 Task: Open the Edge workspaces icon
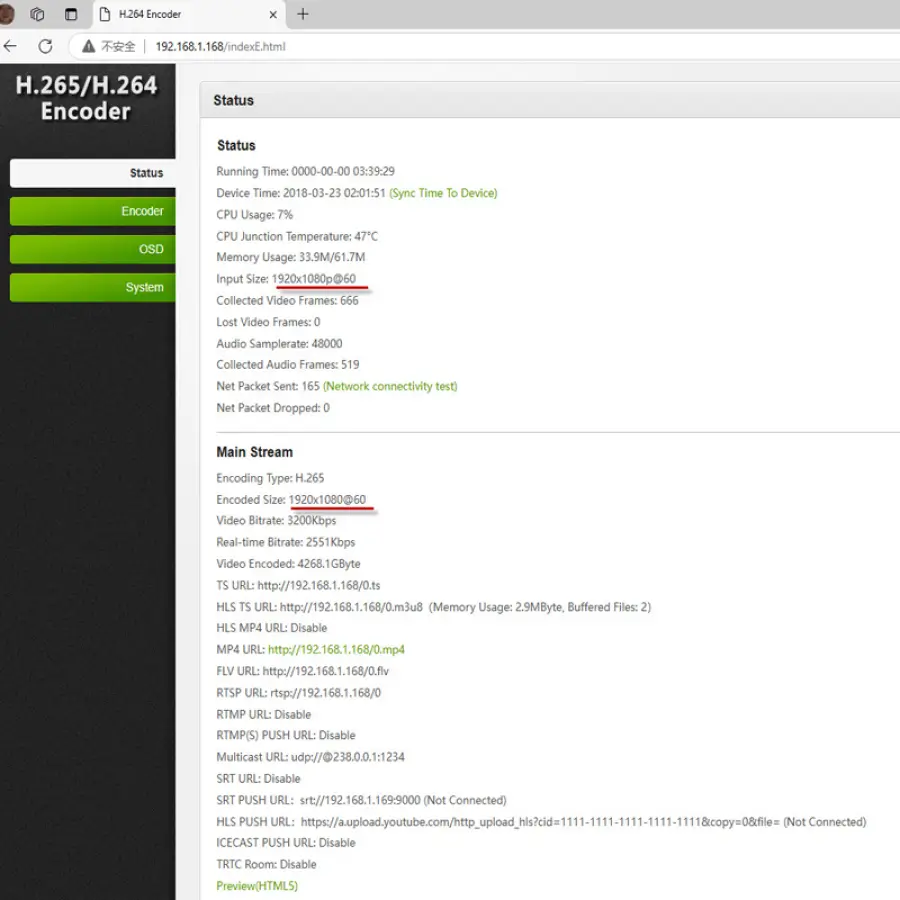pyautogui.click(x=38, y=14)
